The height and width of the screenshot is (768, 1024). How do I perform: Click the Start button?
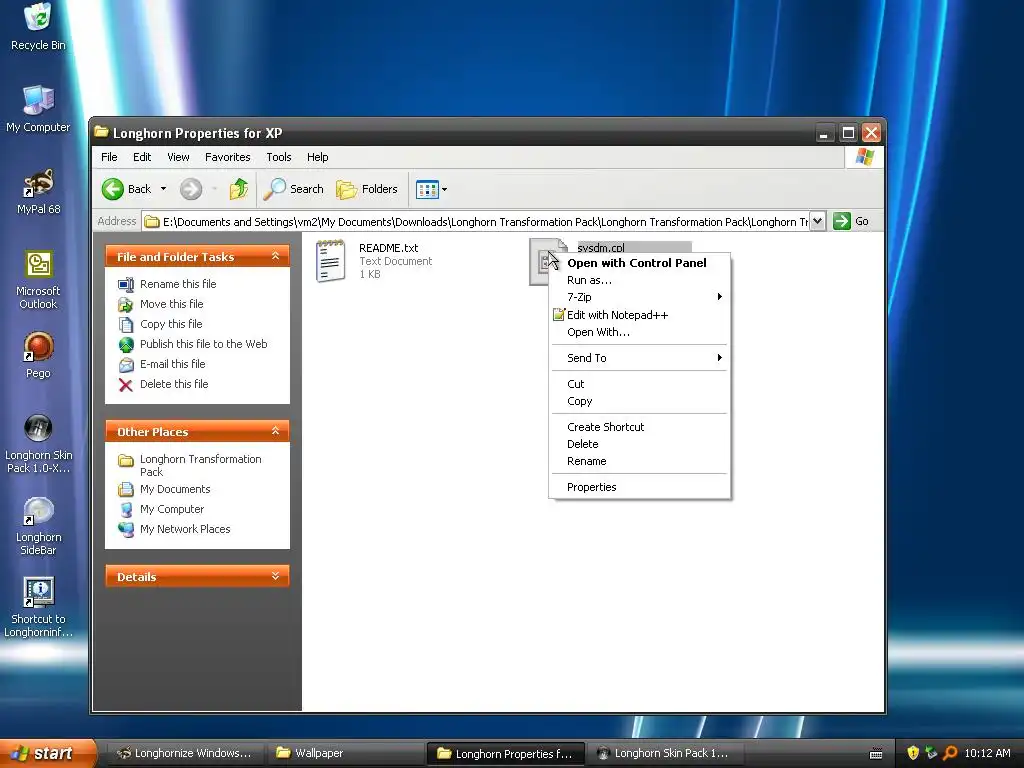48,753
